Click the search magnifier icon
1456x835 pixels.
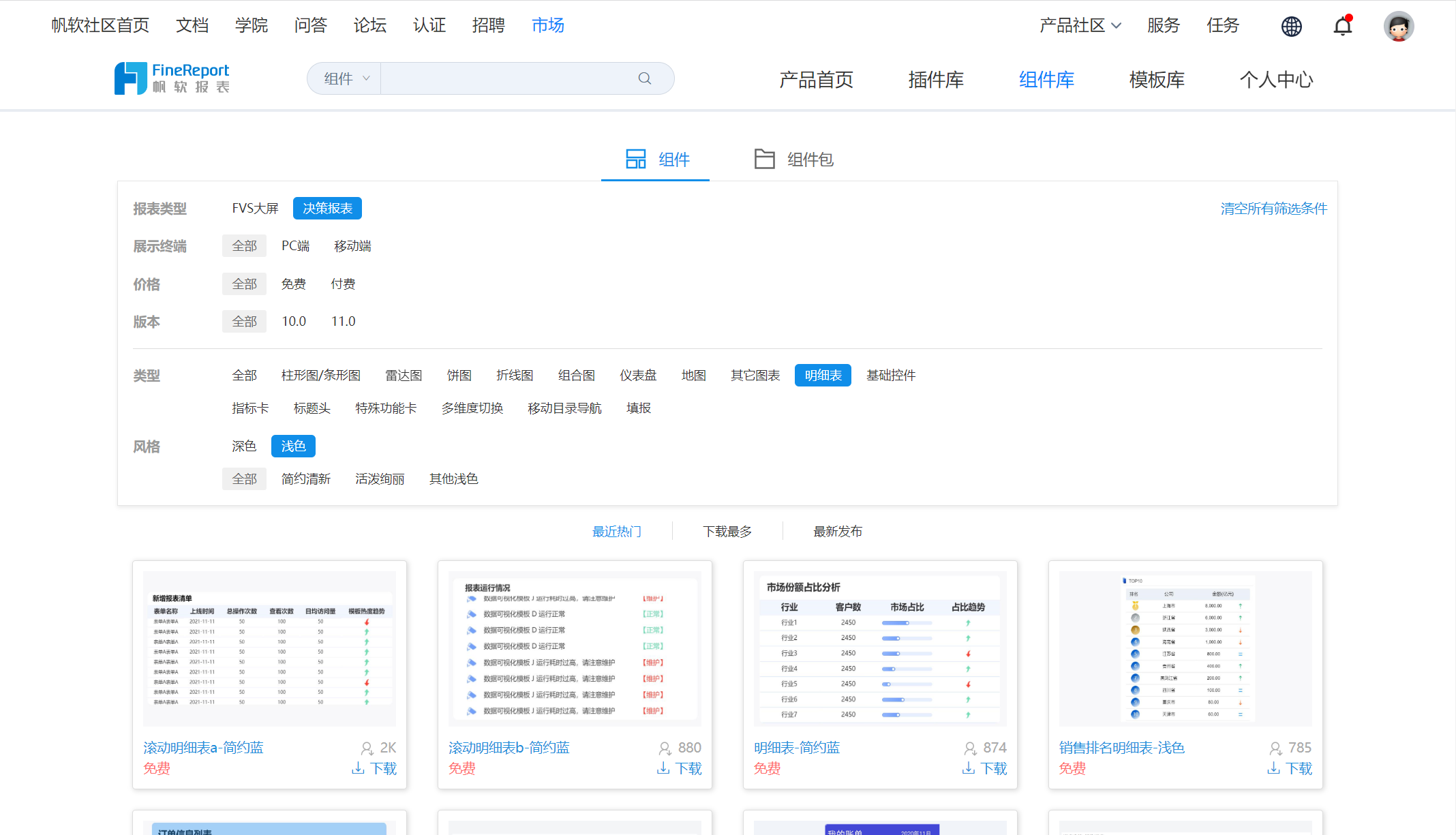(x=644, y=78)
